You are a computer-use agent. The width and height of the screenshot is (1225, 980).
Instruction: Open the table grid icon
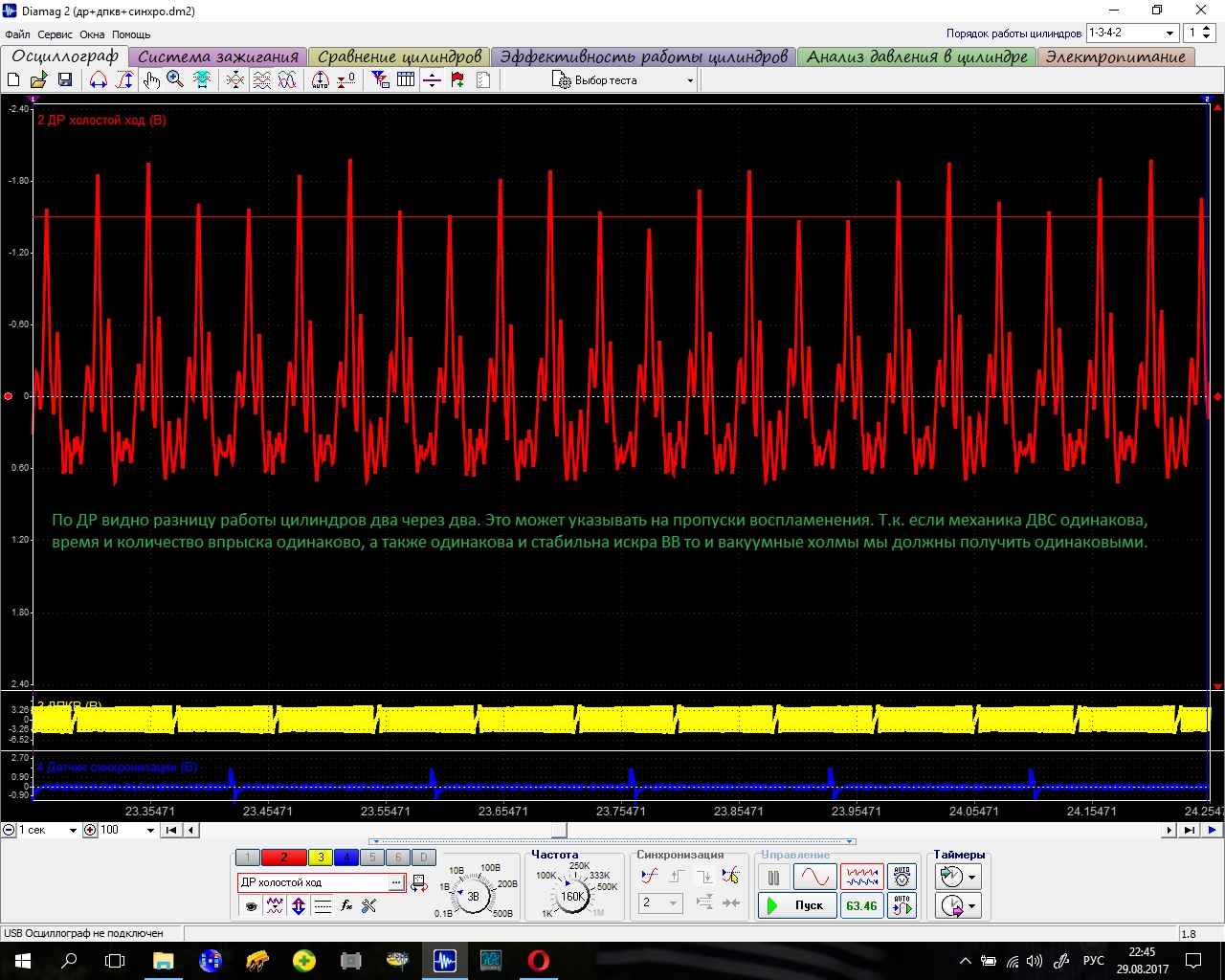406,80
